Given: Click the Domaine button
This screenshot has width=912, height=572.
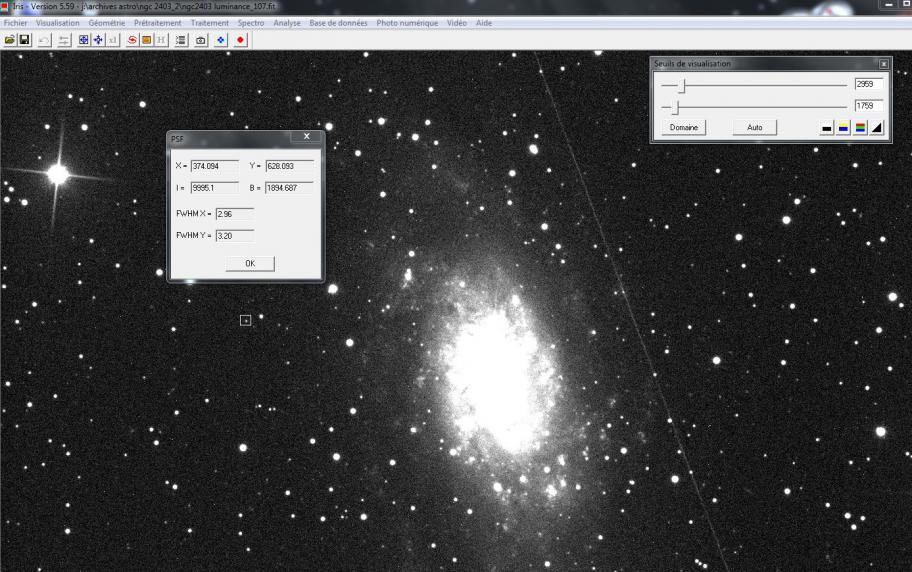Looking at the screenshot, I should (x=683, y=127).
